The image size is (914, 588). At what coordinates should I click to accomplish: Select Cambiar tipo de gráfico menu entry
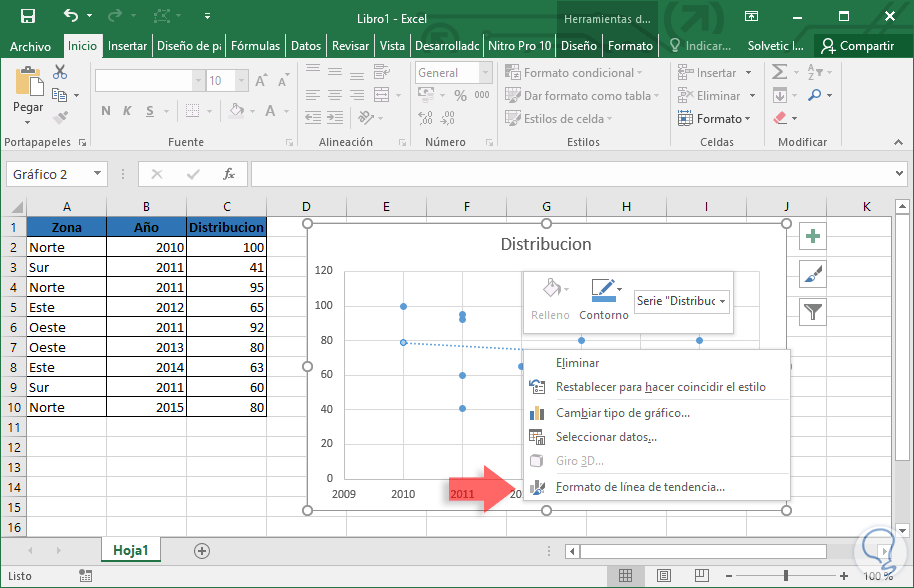click(x=622, y=412)
